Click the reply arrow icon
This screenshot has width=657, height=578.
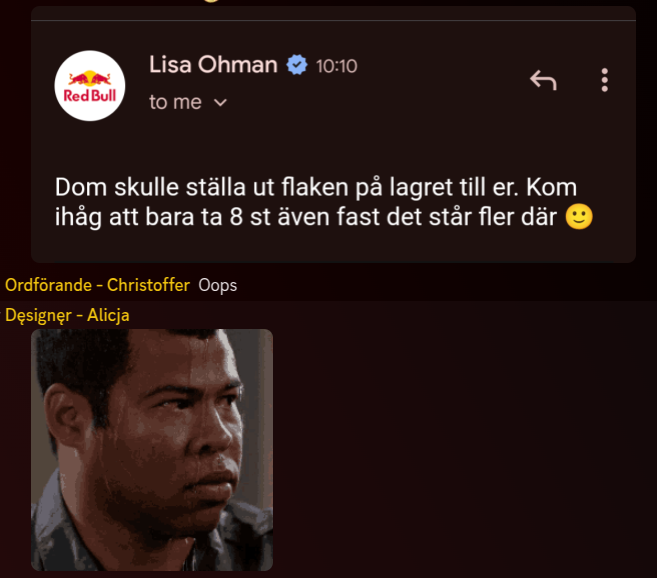pos(543,80)
